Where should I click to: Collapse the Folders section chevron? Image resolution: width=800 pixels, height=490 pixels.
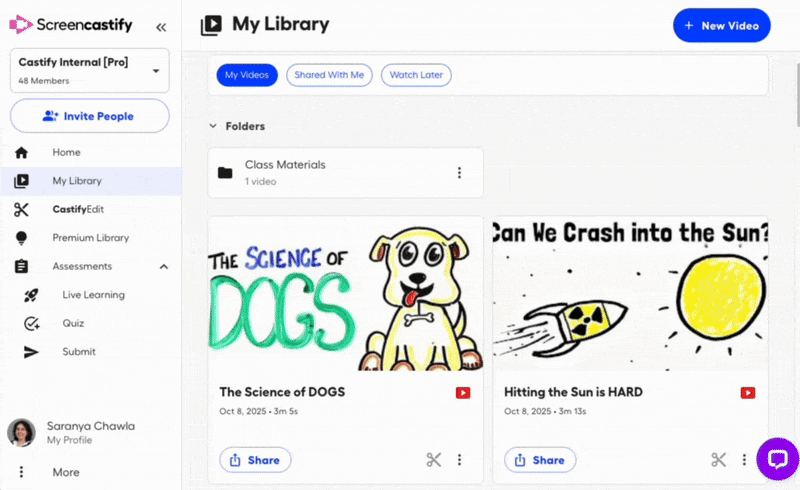pos(213,126)
